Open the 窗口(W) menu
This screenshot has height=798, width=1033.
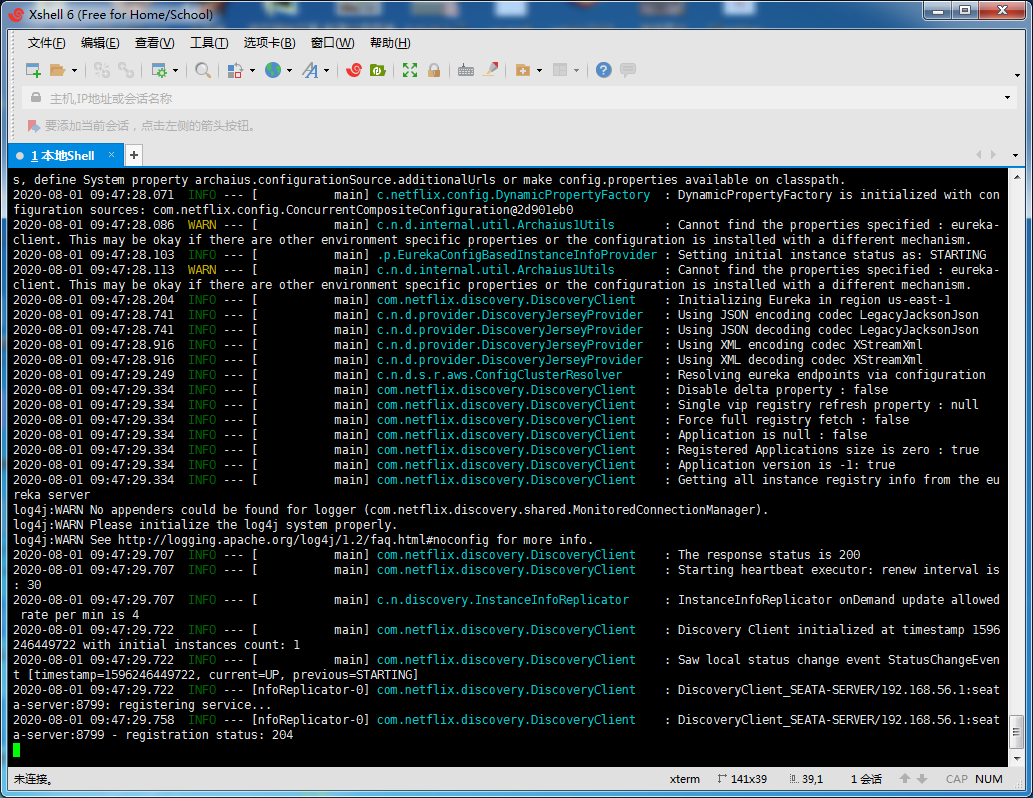click(333, 43)
